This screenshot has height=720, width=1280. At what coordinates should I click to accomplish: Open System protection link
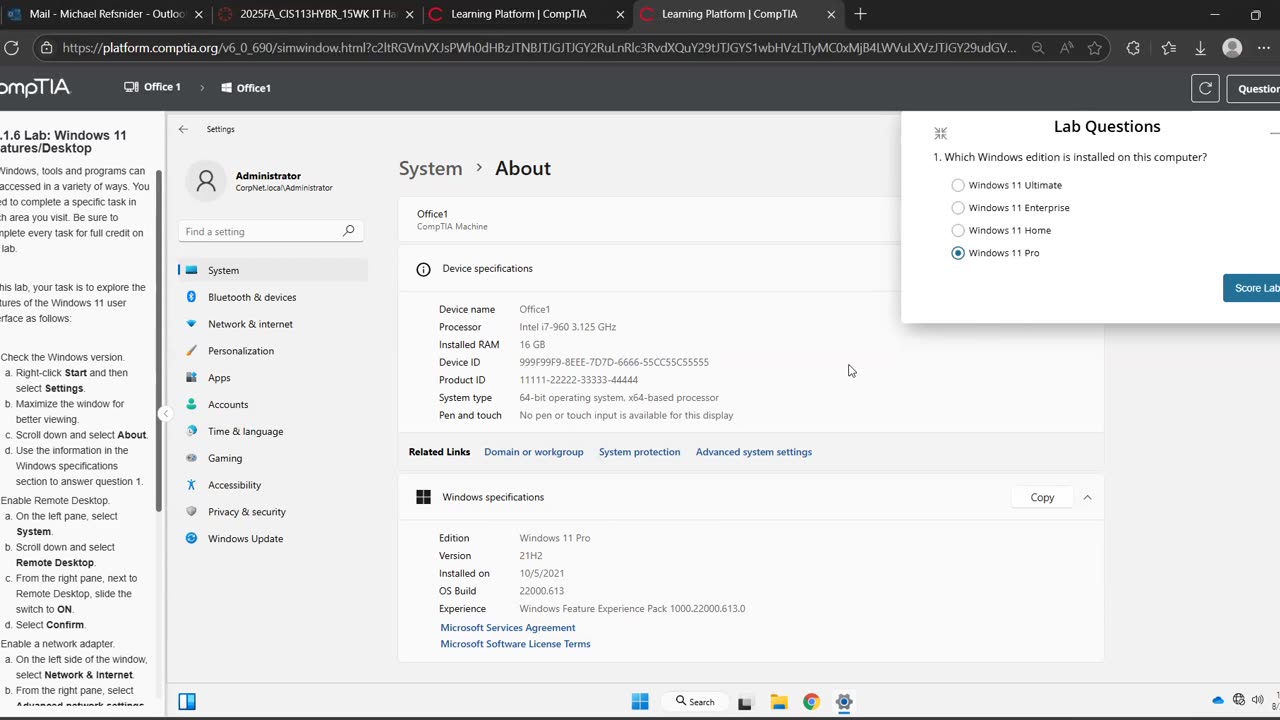tap(639, 452)
